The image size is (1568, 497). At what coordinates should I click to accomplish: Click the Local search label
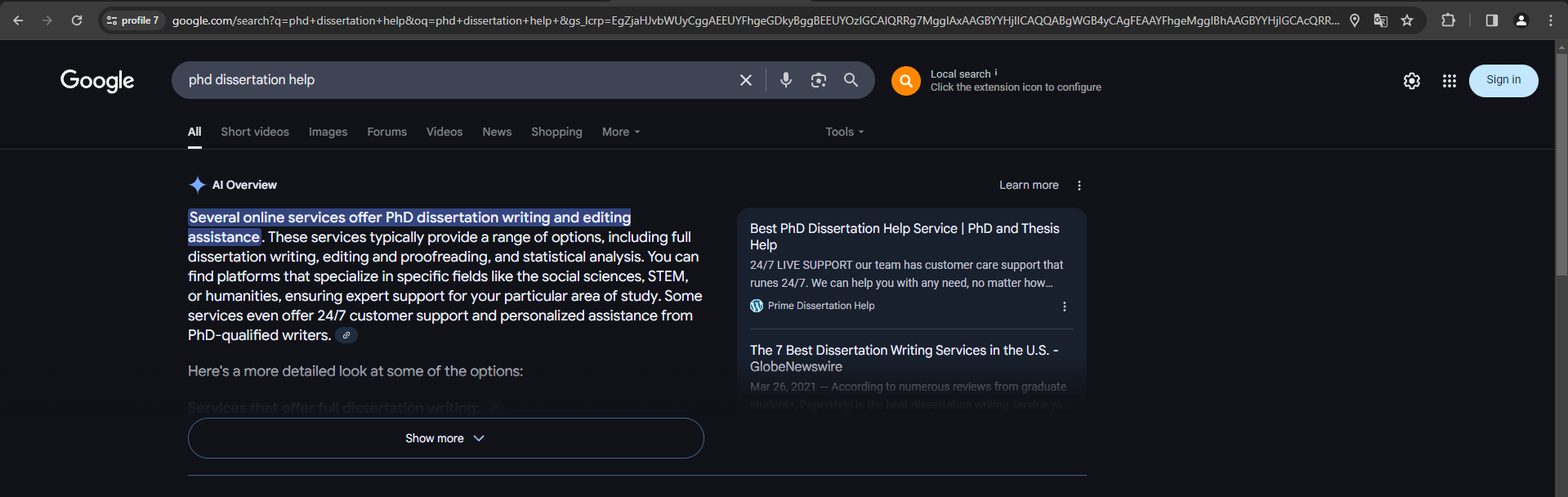click(x=960, y=74)
